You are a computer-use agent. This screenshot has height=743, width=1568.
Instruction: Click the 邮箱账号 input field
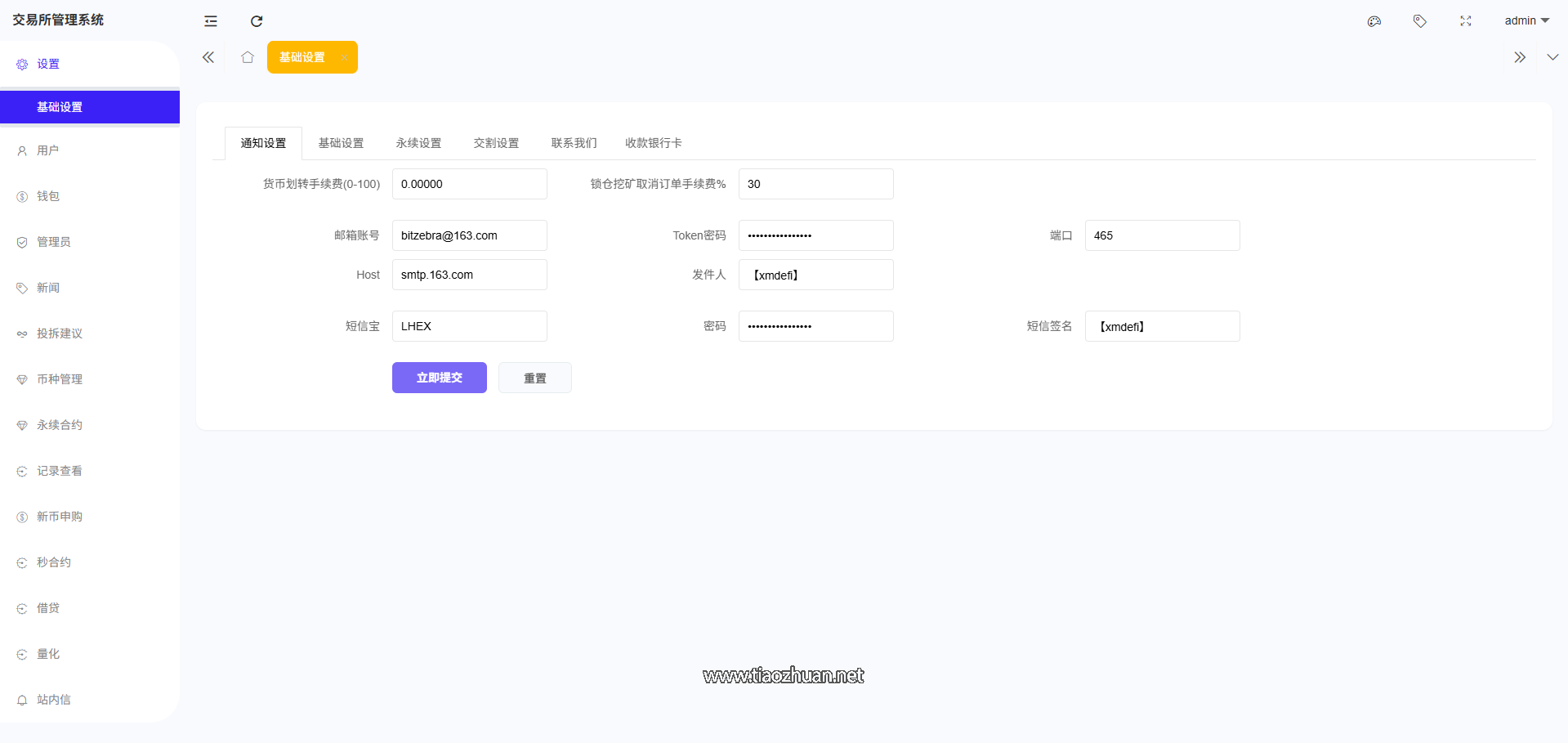[469, 235]
